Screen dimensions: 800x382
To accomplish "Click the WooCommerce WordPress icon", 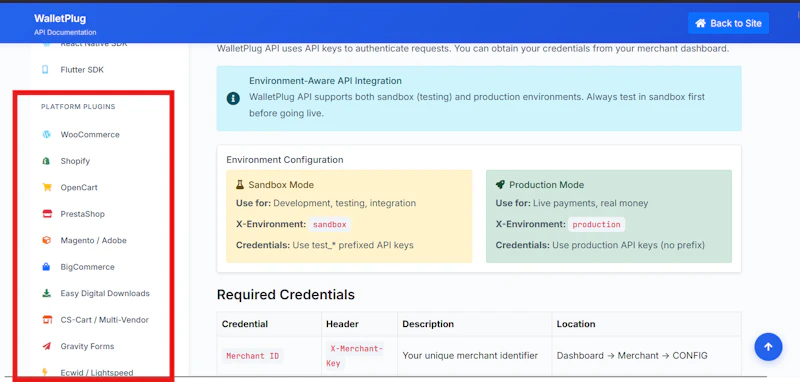I will (x=46, y=135).
